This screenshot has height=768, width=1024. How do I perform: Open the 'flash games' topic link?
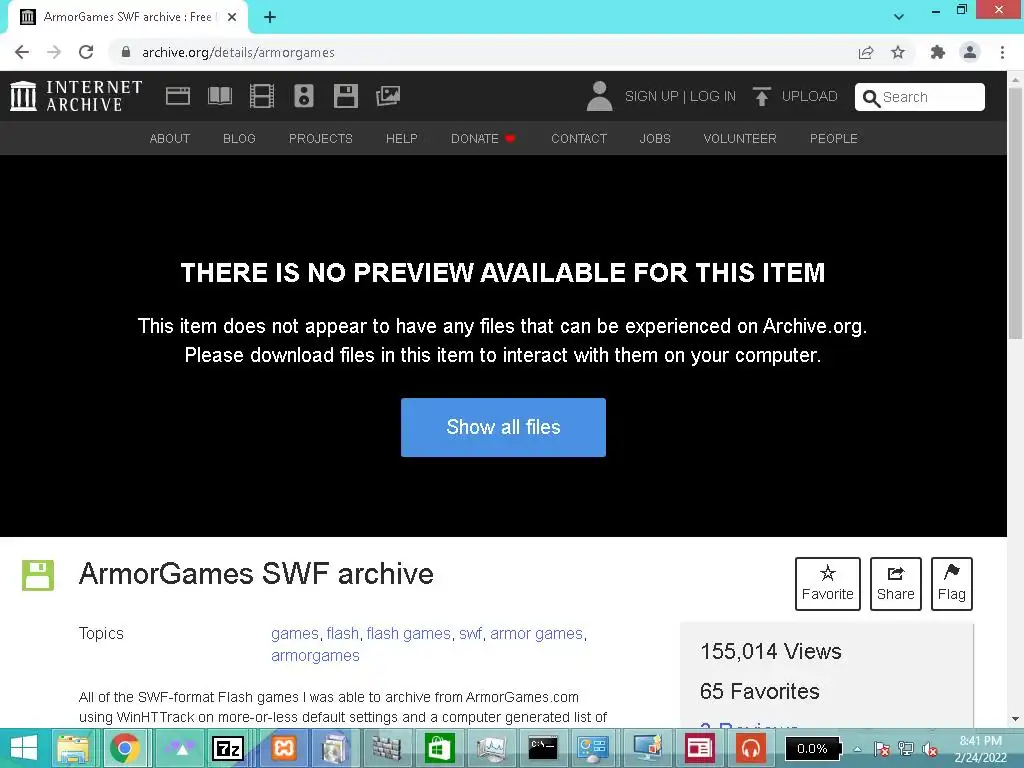pos(409,633)
